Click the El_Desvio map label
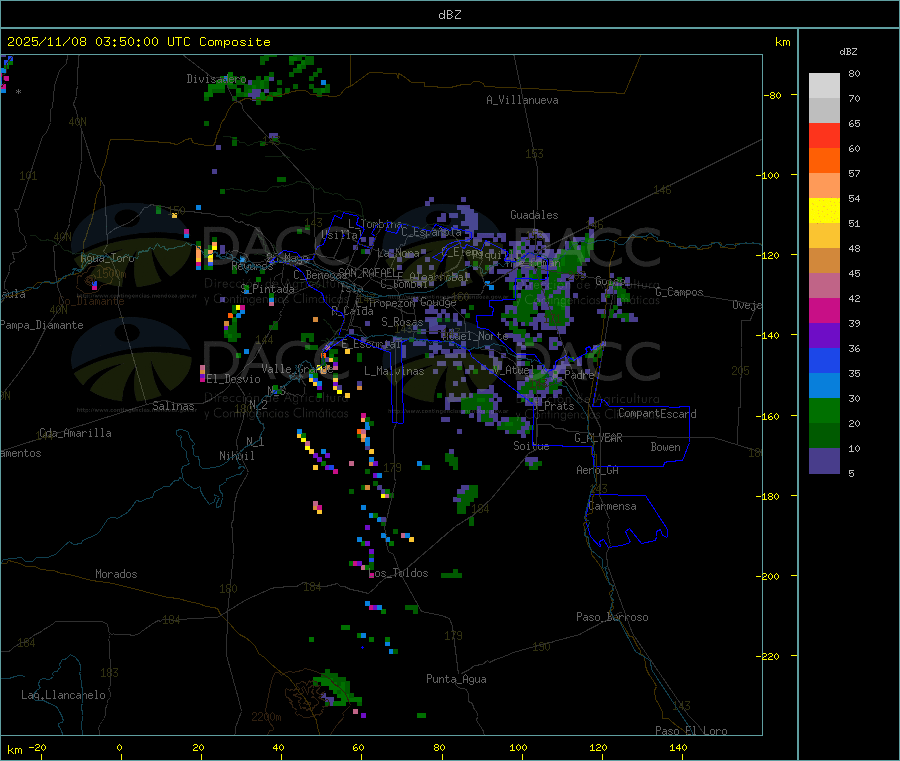Image resolution: width=900 pixels, height=761 pixels. click(x=233, y=379)
